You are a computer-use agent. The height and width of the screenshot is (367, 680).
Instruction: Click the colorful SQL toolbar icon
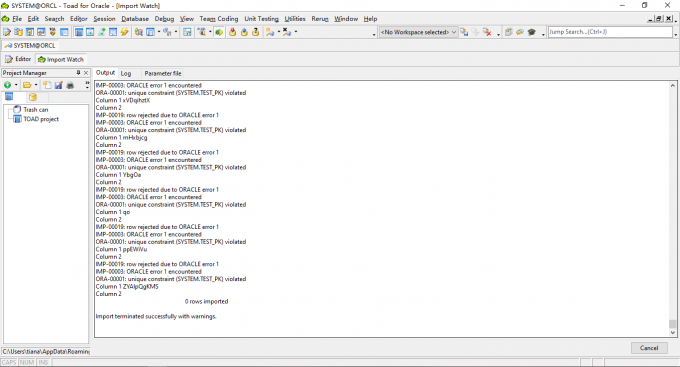[x=52, y=32]
